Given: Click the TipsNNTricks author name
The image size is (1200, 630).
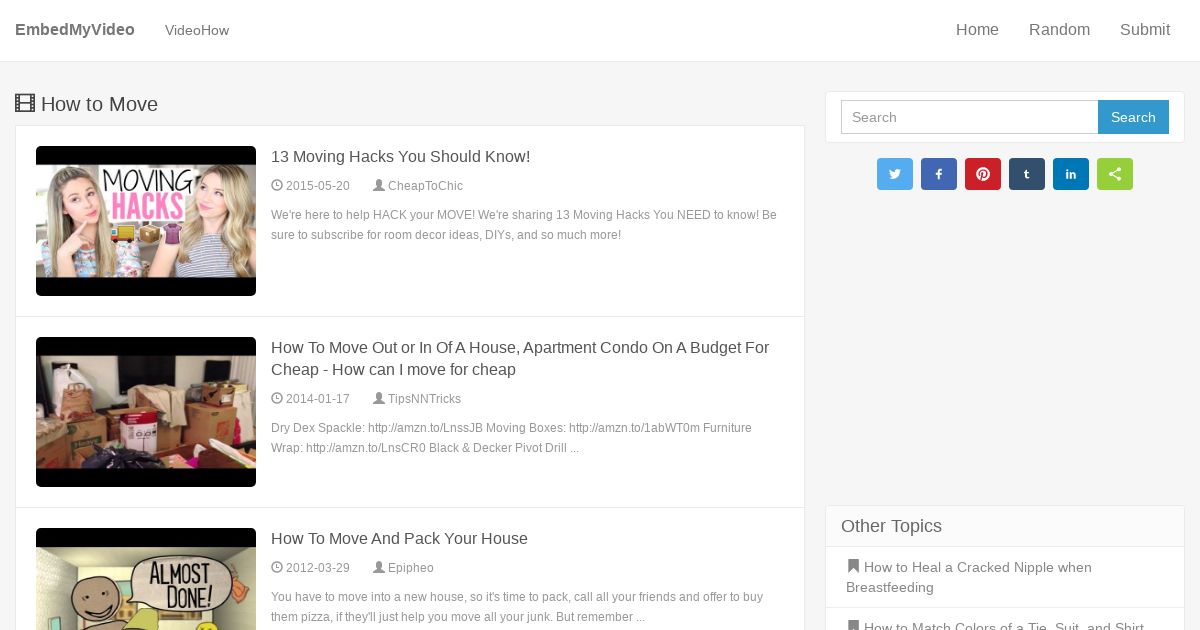Looking at the screenshot, I should pyautogui.click(x=424, y=399).
